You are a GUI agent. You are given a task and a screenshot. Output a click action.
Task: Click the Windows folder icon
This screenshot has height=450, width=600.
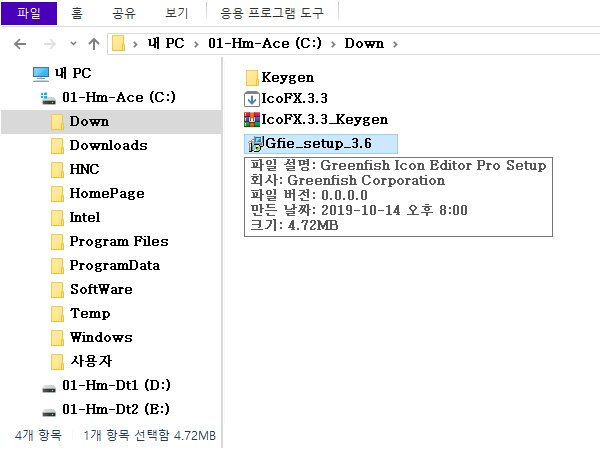[57, 338]
